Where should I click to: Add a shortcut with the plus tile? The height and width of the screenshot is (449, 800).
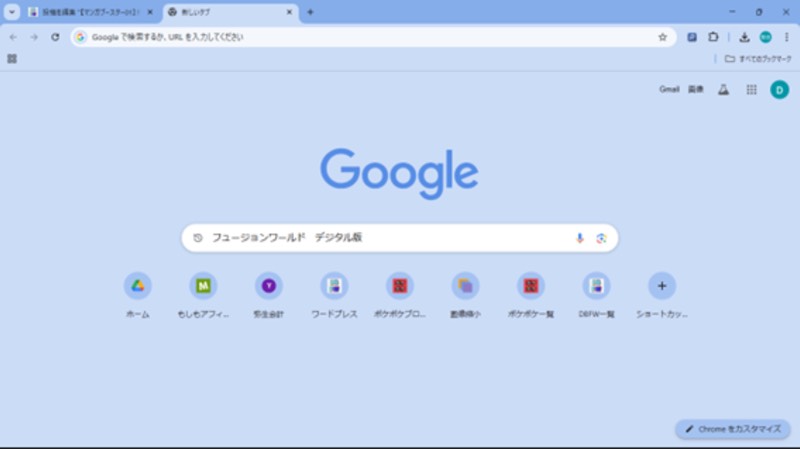(x=662, y=295)
